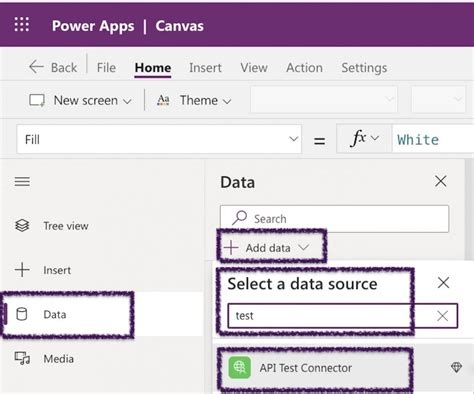
Task: Click the plus icon beside Add data
Action: point(231,248)
